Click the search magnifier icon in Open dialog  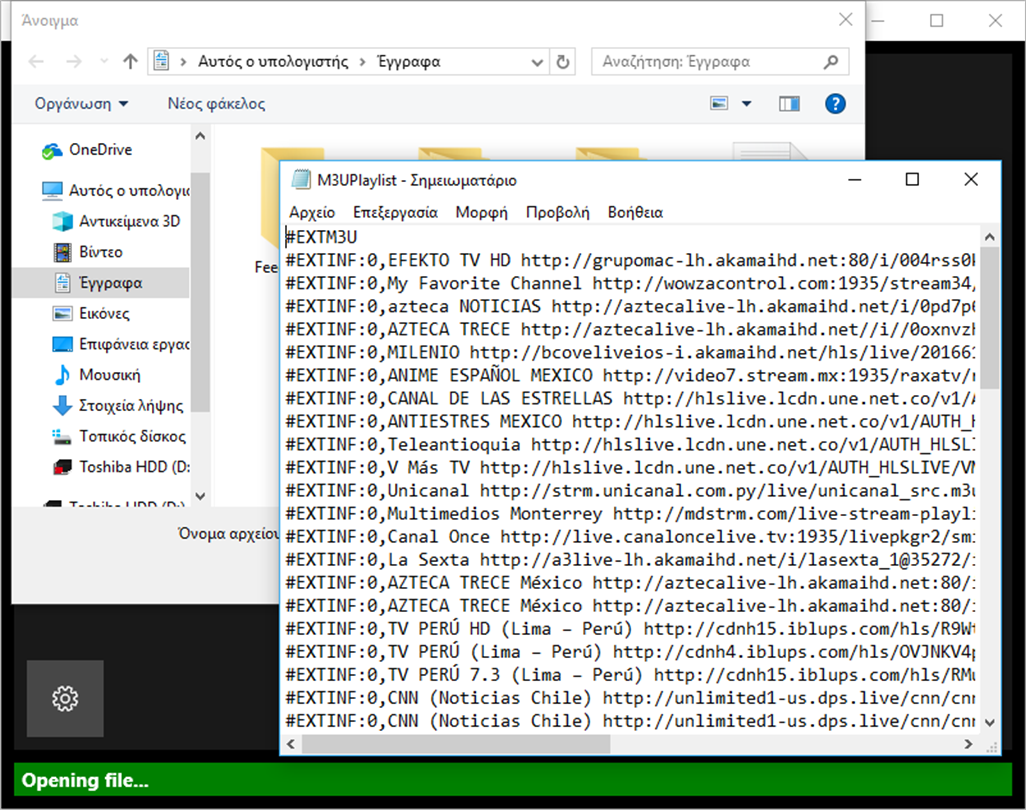click(830, 62)
